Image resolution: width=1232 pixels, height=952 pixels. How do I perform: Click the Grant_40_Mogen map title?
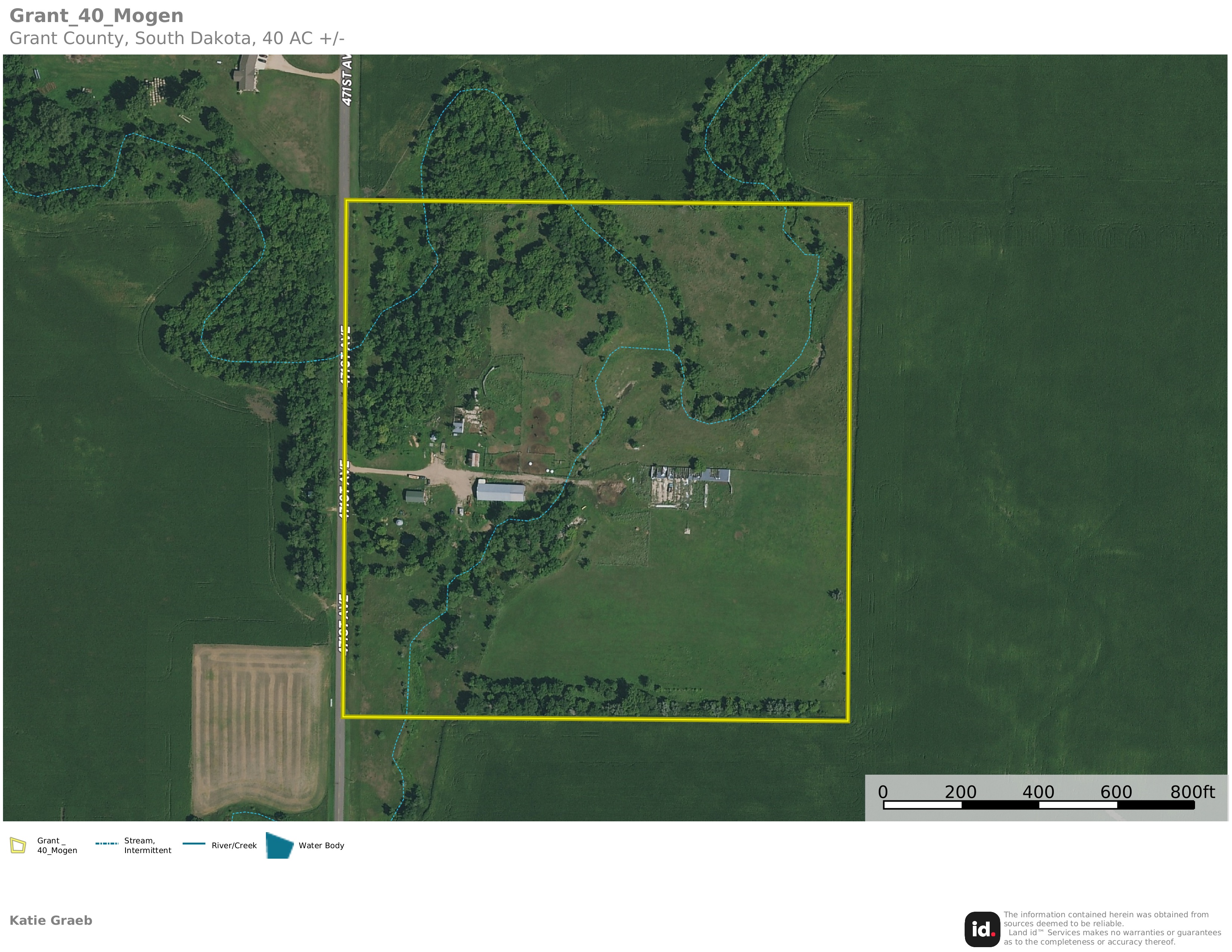coord(96,16)
